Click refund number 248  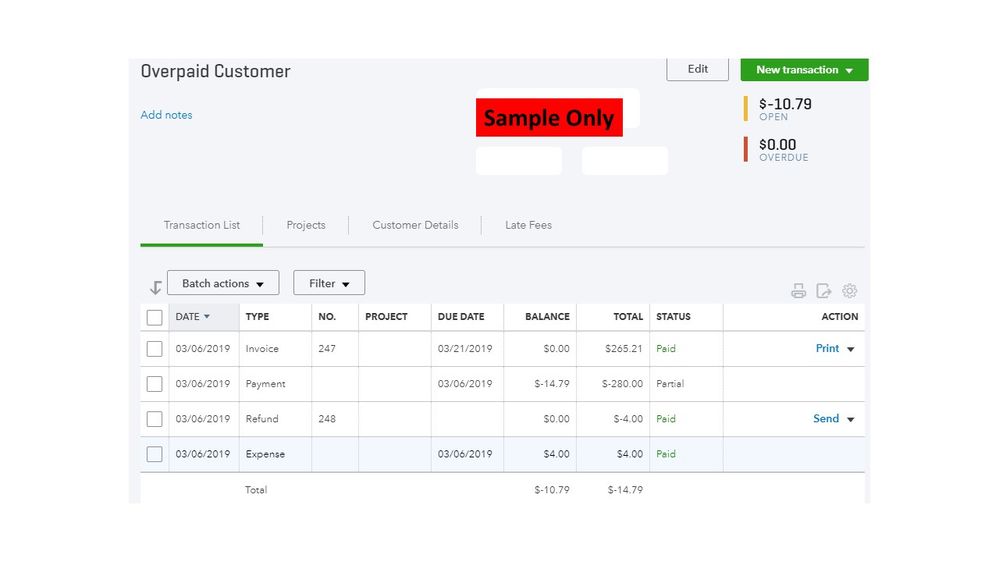click(327, 419)
